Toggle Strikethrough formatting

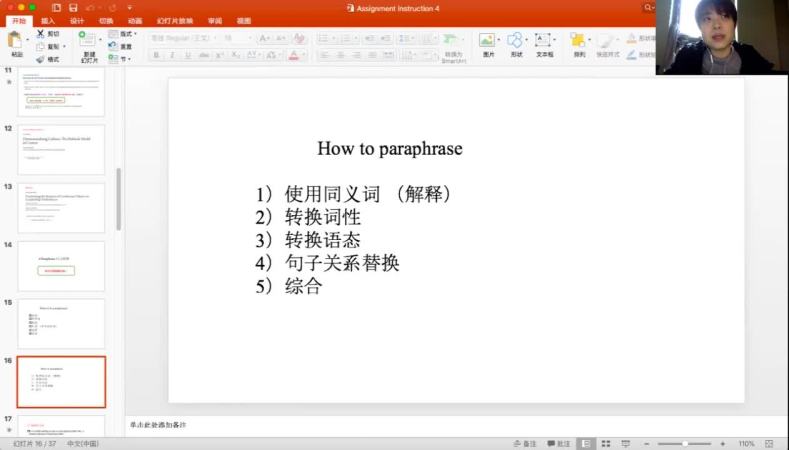pos(204,55)
